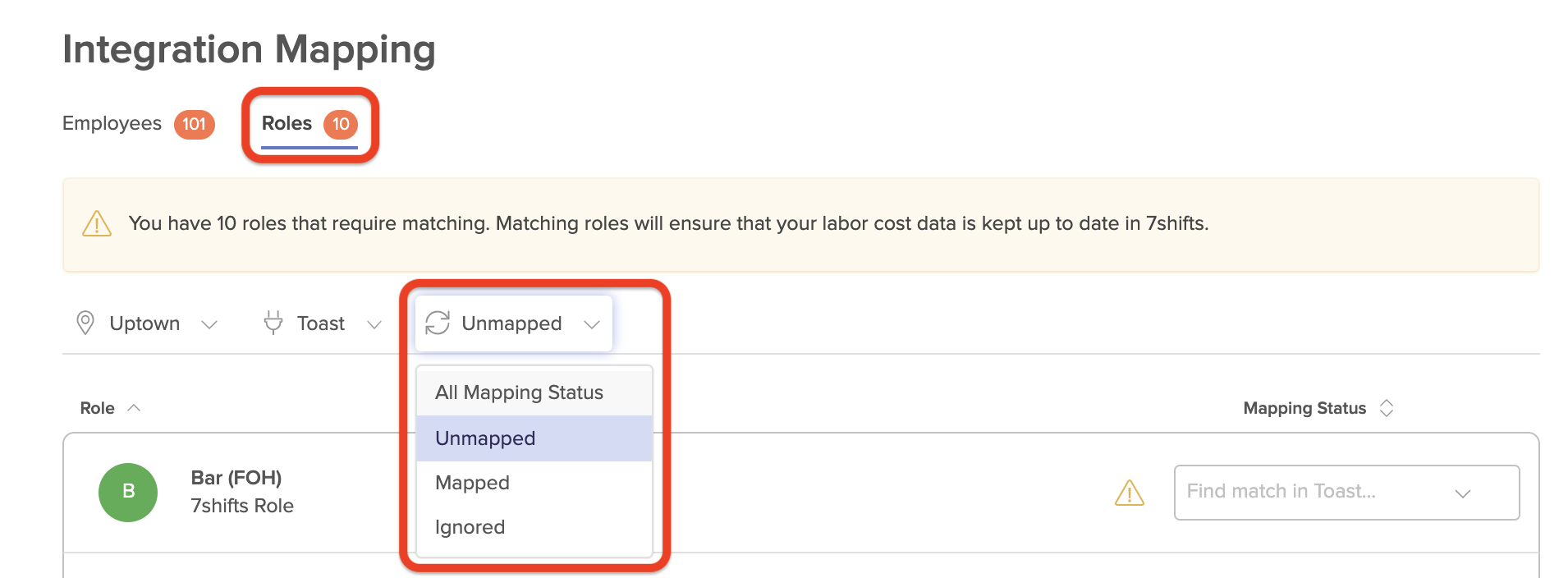Click the green B avatar for Bar (FOH)
The image size is (1568, 578).
(x=128, y=492)
